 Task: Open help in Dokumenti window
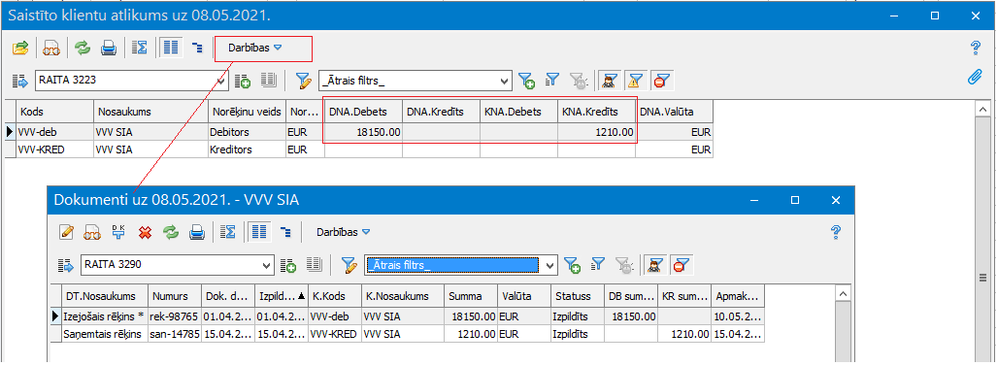click(x=837, y=233)
